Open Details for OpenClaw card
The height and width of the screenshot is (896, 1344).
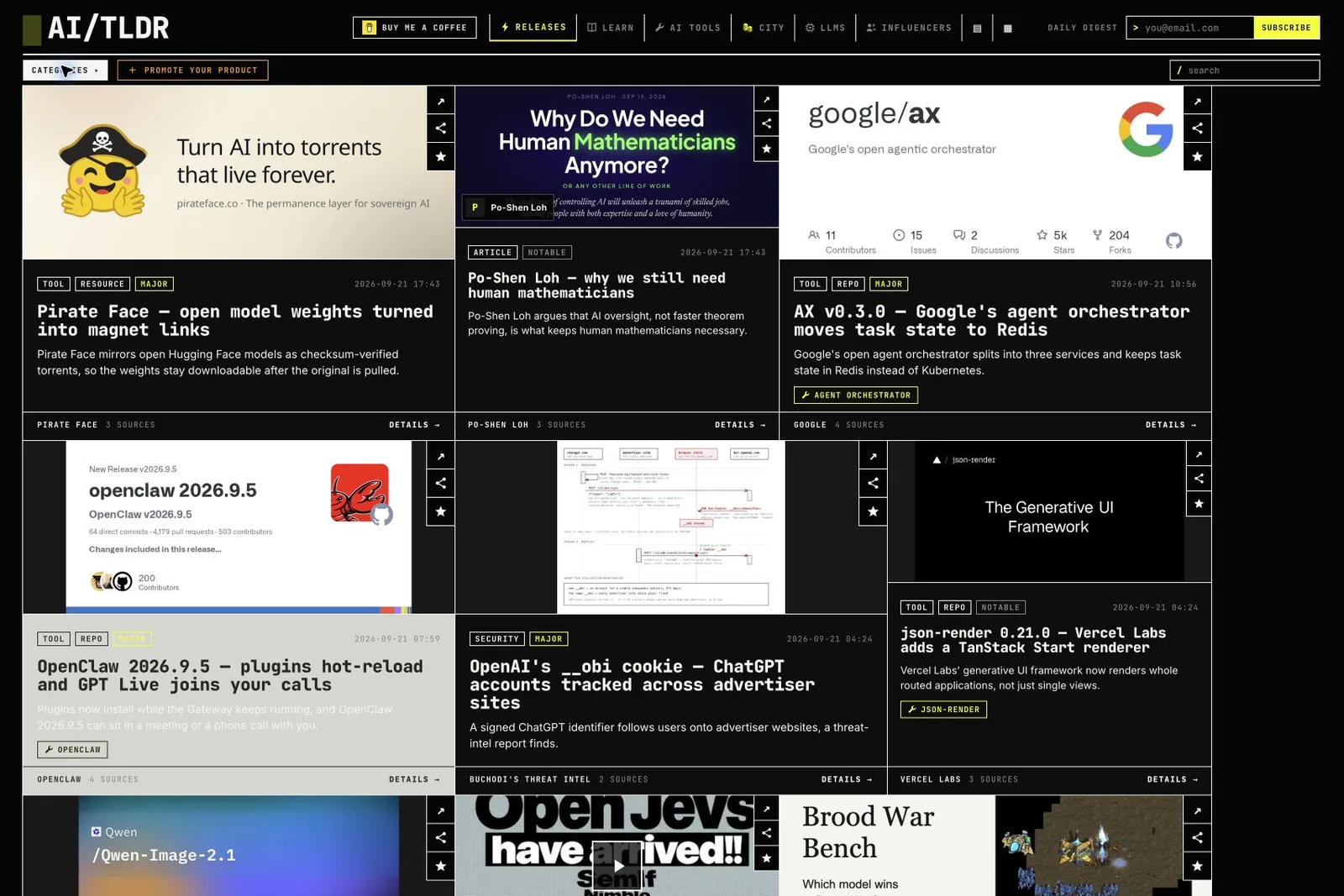click(x=414, y=779)
